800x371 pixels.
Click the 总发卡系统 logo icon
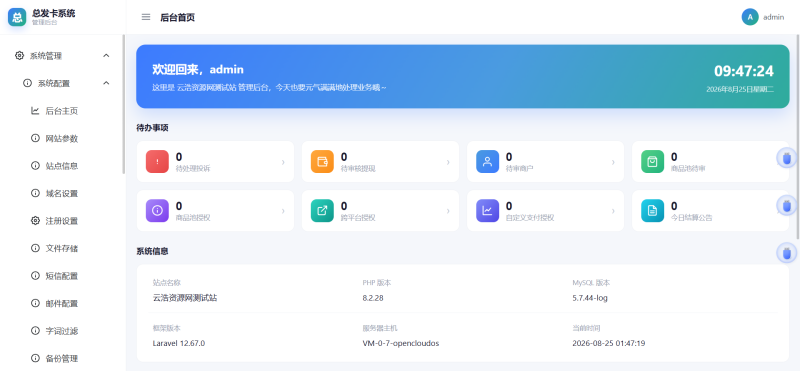(x=17, y=17)
